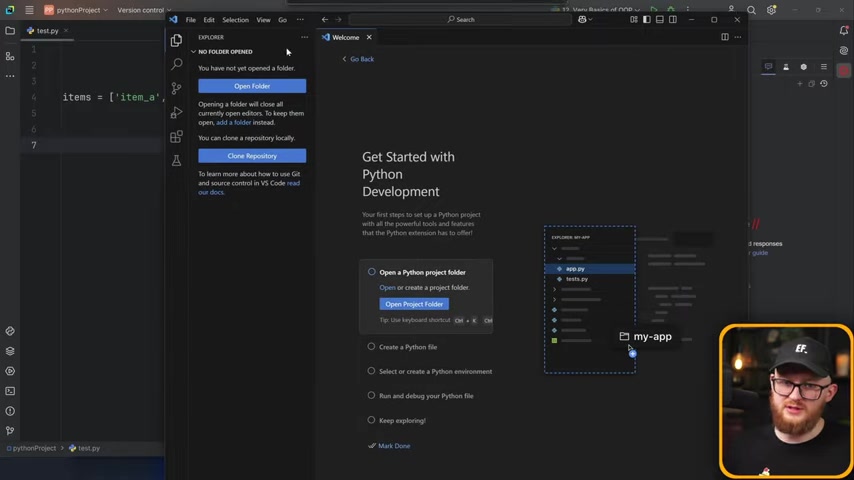This screenshot has width=854, height=480.
Task: Go forward with VS Code navigation arrow
Action: click(x=338, y=20)
